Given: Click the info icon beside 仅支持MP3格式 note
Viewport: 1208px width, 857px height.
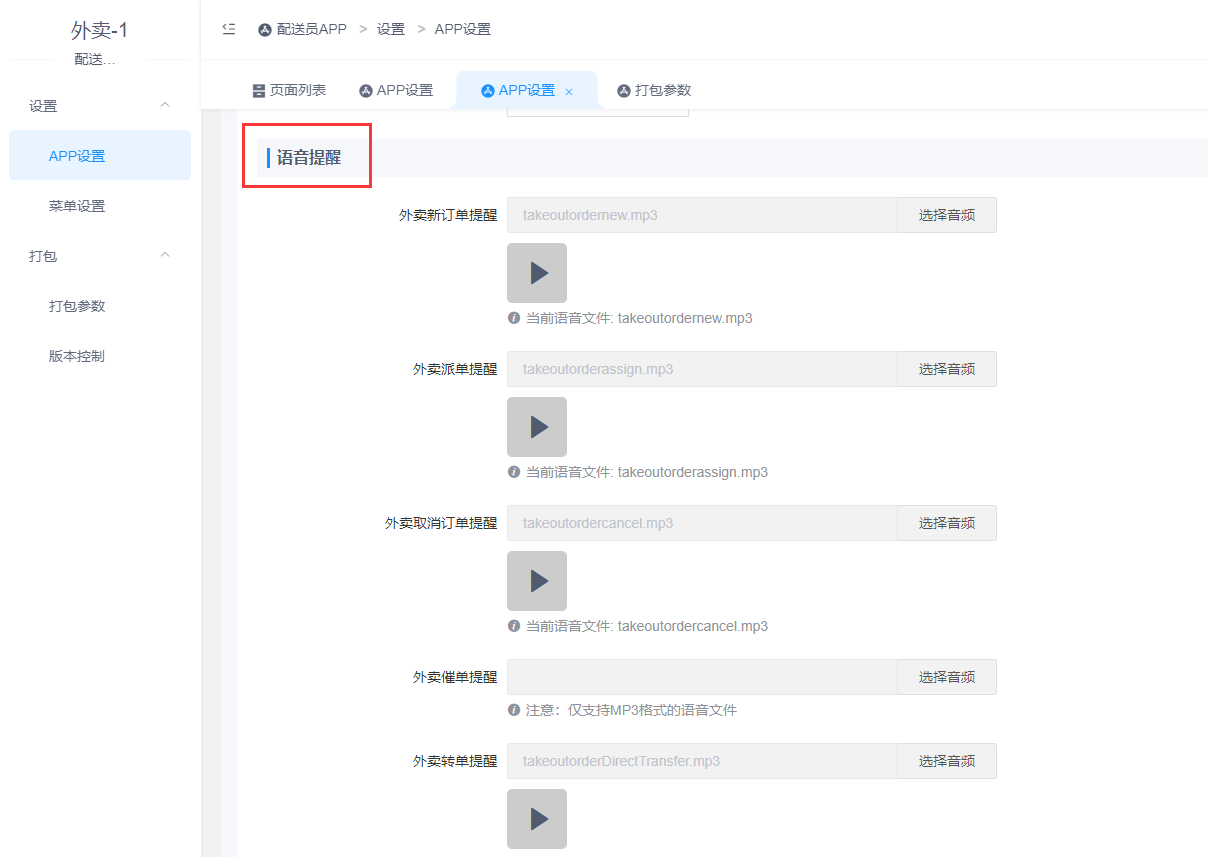Looking at the screenshot, I should click(x=514, y=710).
